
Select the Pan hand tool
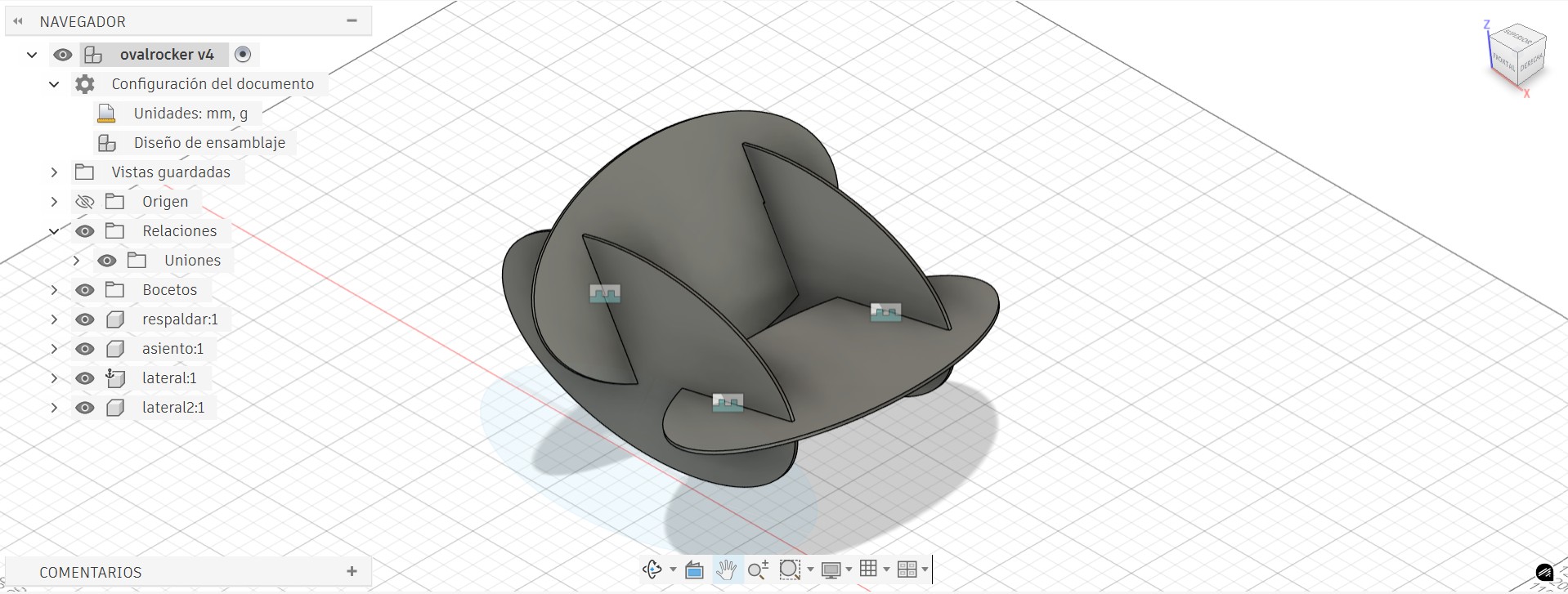726,569
